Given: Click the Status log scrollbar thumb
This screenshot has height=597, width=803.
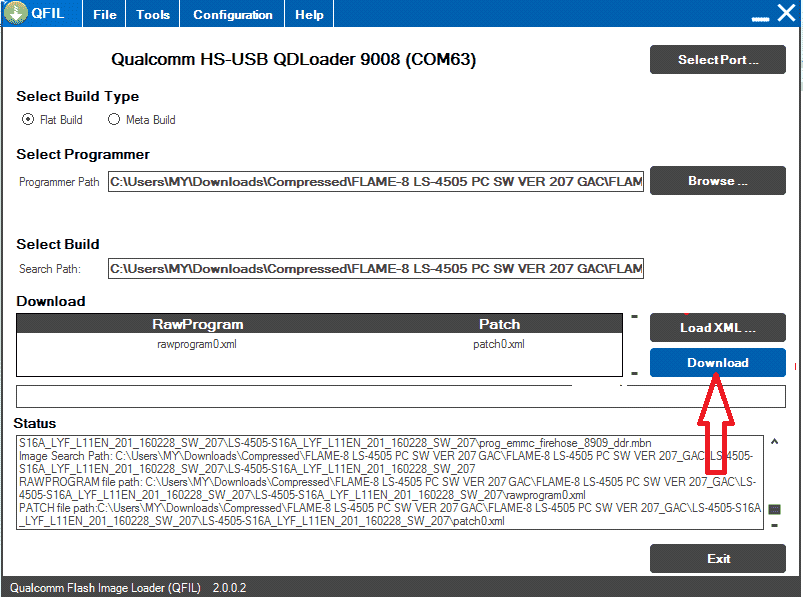Looking at the screenshot, I should point(774,509).
